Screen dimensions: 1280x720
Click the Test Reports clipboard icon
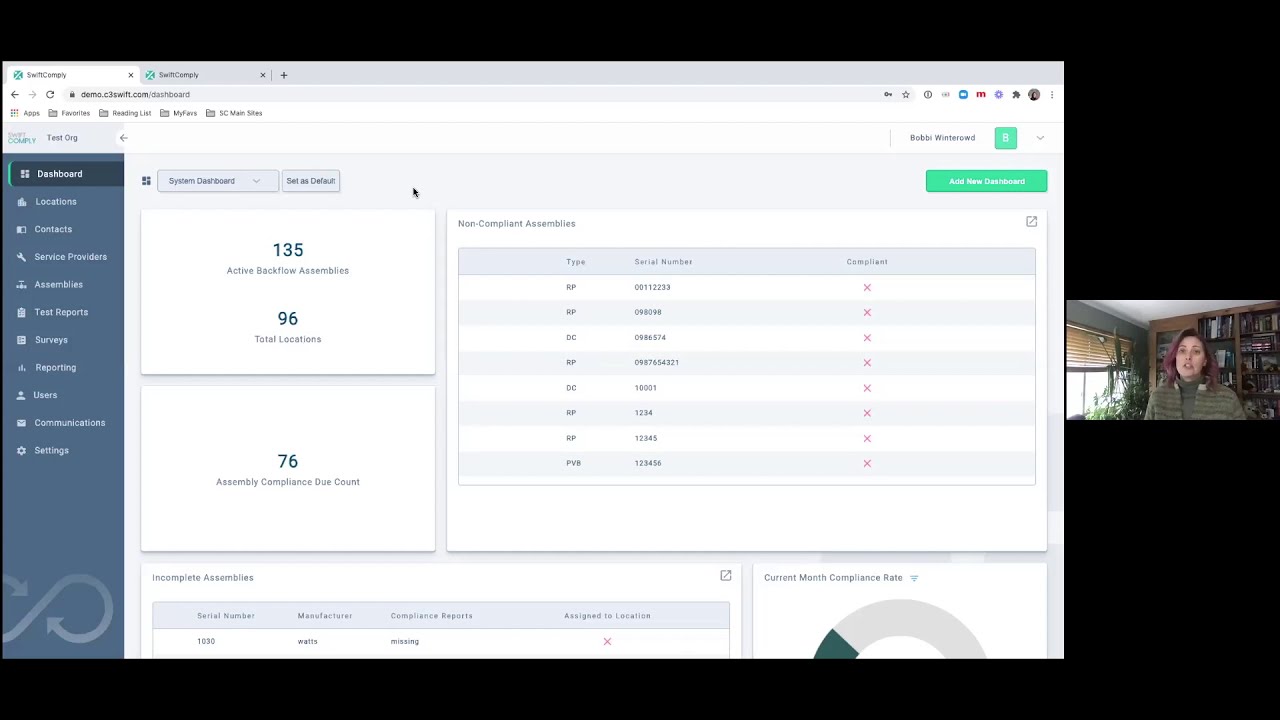point(22,312)
